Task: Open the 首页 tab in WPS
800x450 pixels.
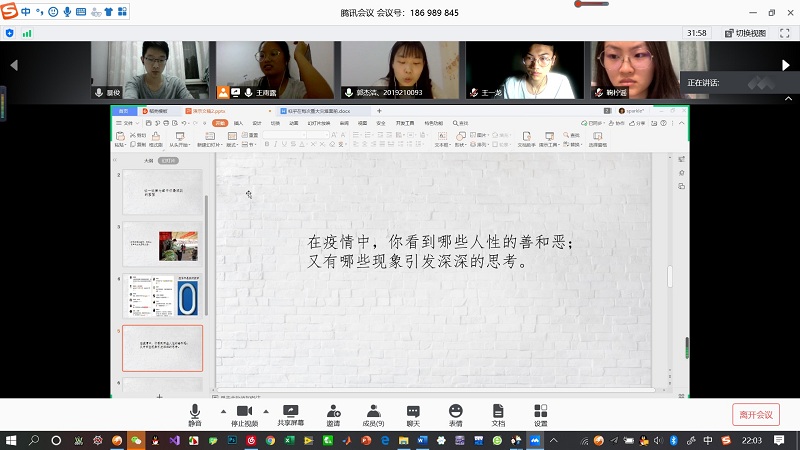Action: (x=124, y=111)
